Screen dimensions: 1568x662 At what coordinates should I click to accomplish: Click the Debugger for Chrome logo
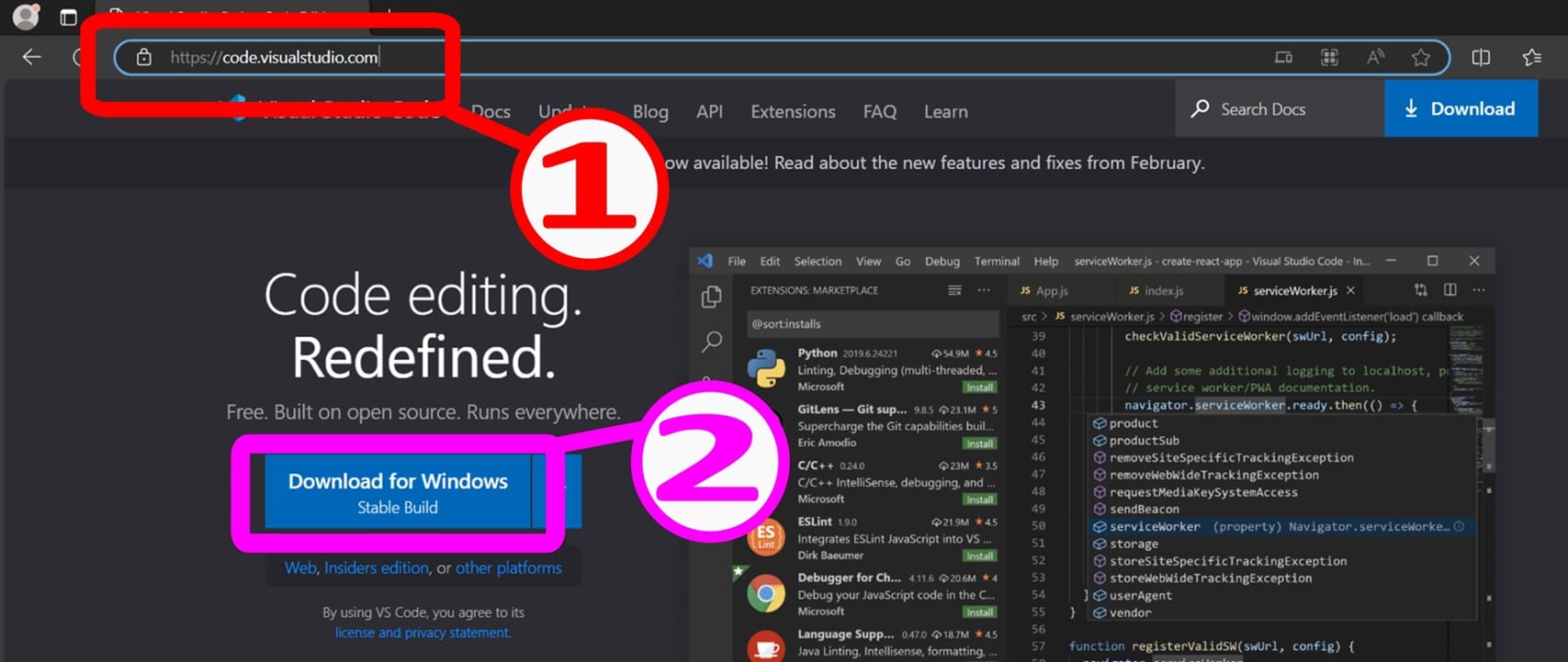[x=766, y=594]
